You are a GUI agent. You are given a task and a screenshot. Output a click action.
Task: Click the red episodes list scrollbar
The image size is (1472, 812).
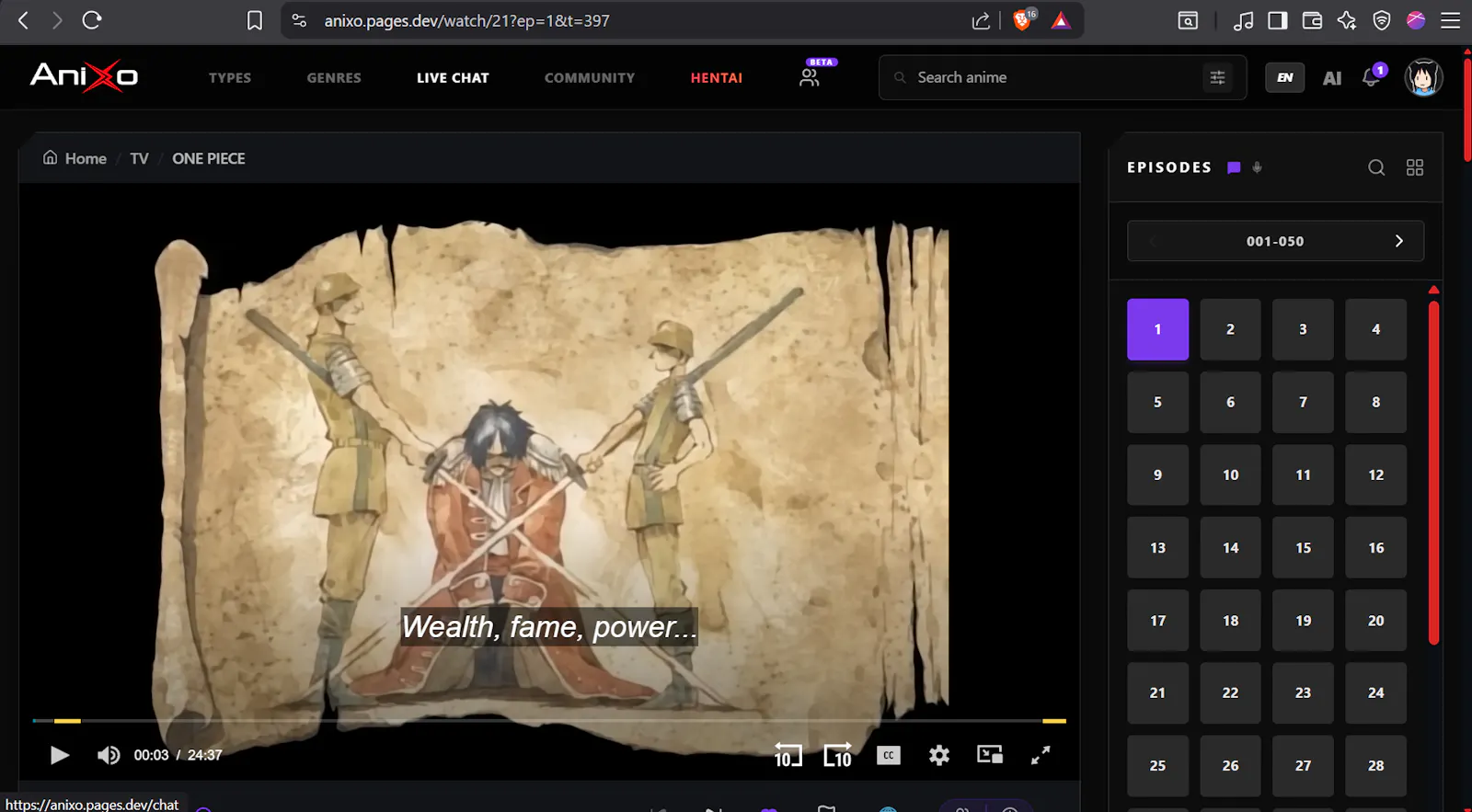point(1433,473)
